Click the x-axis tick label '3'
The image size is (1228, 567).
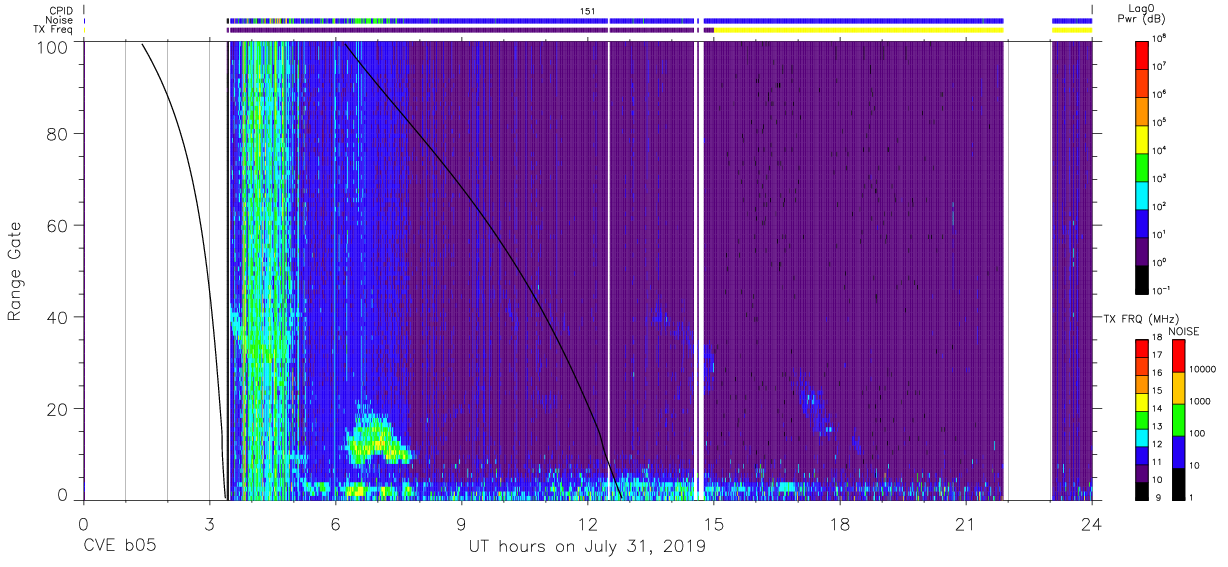pos(209,524)
